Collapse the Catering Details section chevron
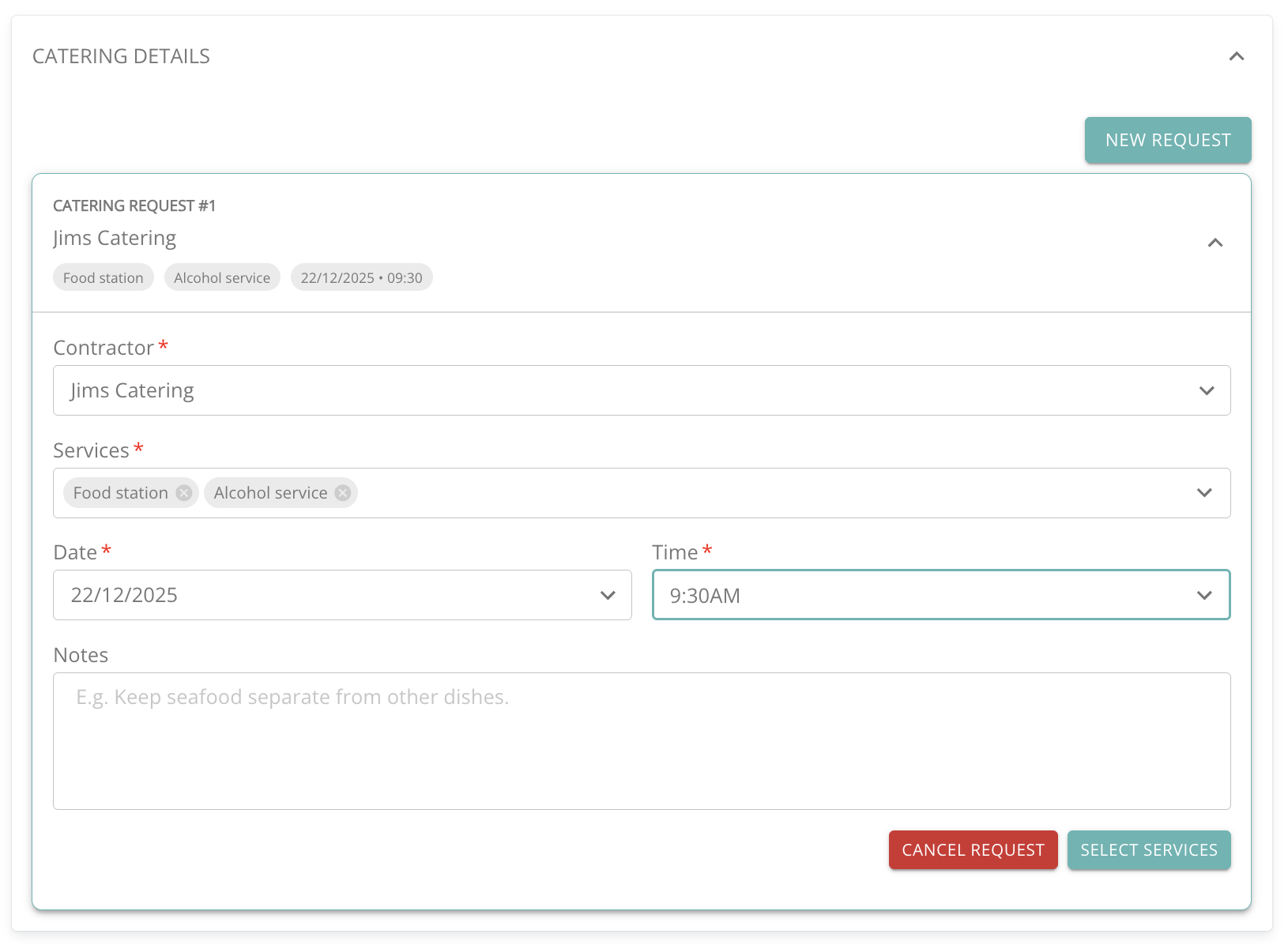The image size is (1288, 945). coord(1237,56)
